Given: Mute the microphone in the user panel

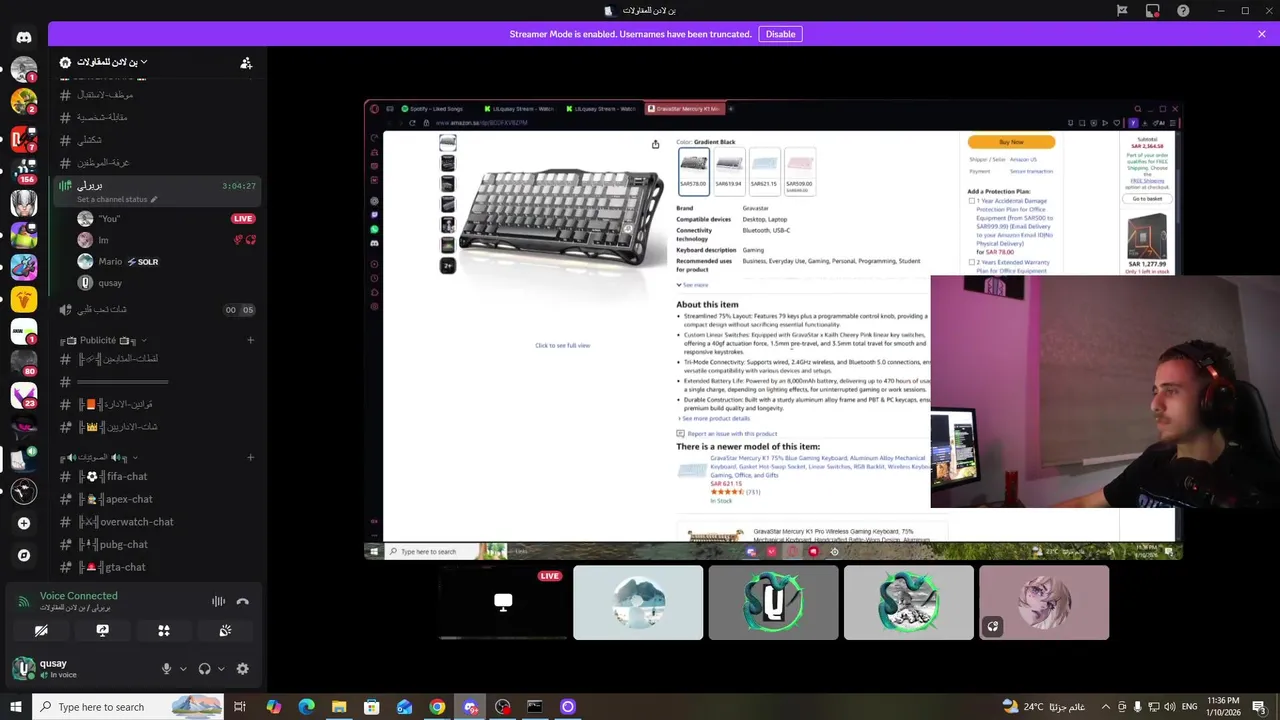Looking at the screenshot, I should 167,669.
